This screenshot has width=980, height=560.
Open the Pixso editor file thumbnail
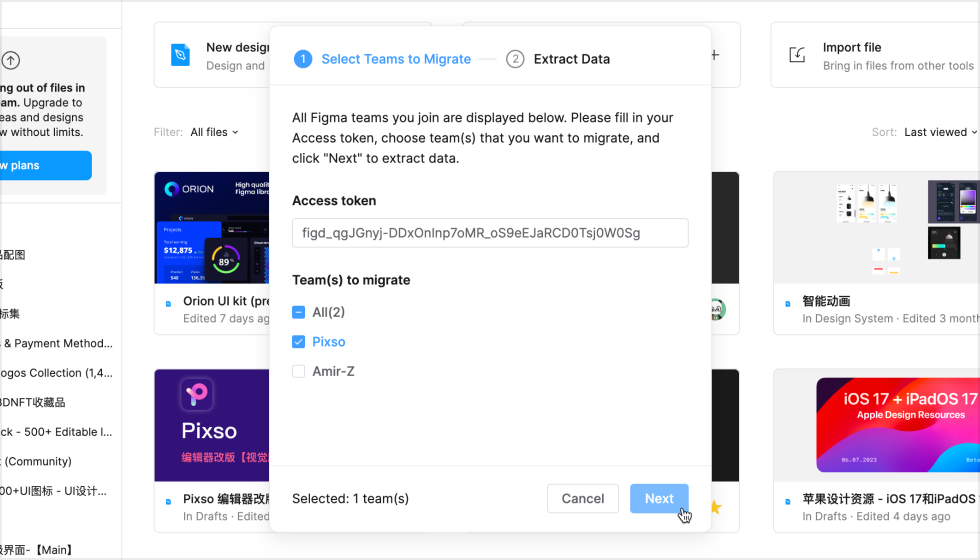(212, 425)
